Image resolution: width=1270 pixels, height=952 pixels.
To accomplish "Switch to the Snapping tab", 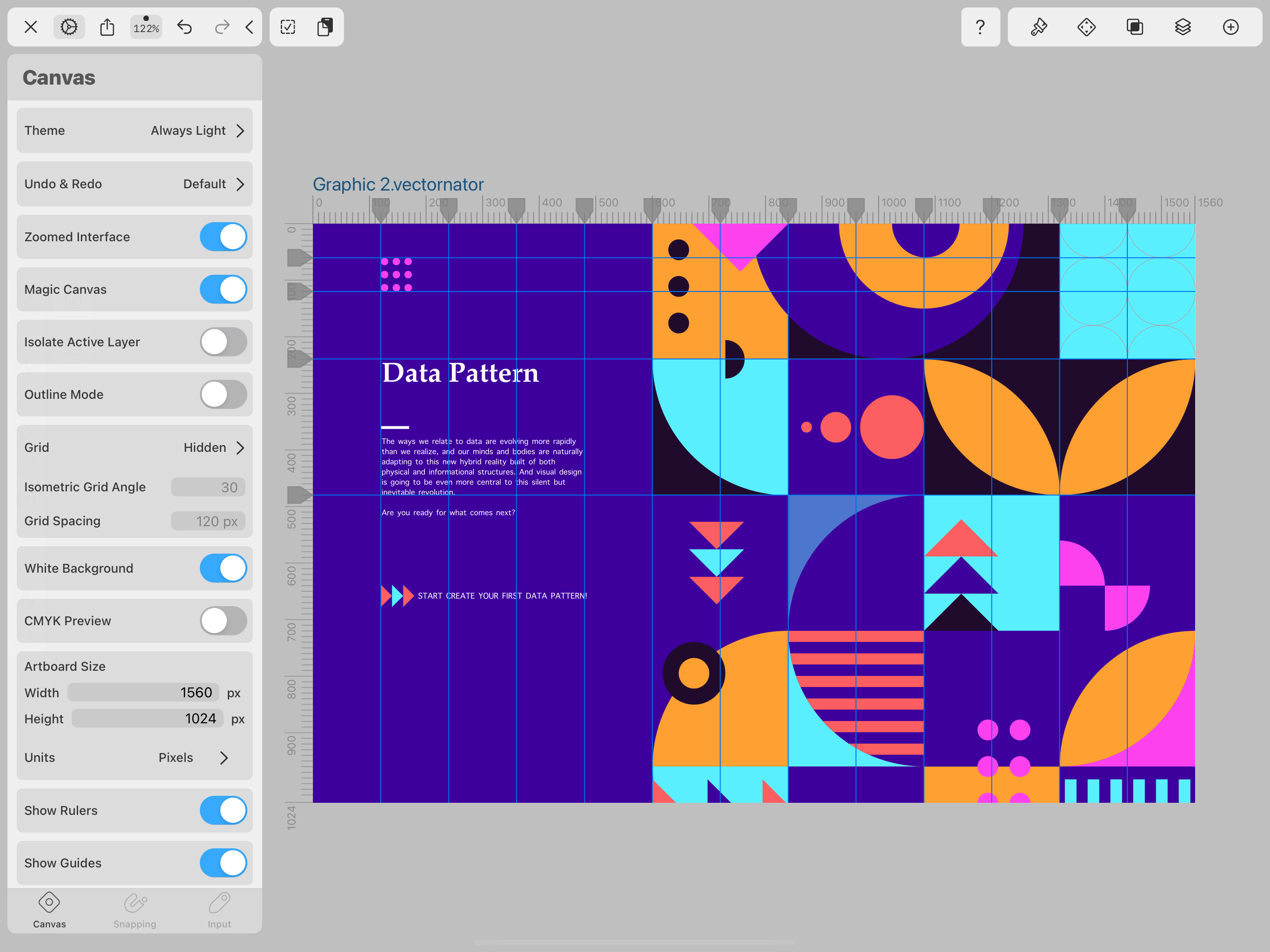I will tap(134, 911).
